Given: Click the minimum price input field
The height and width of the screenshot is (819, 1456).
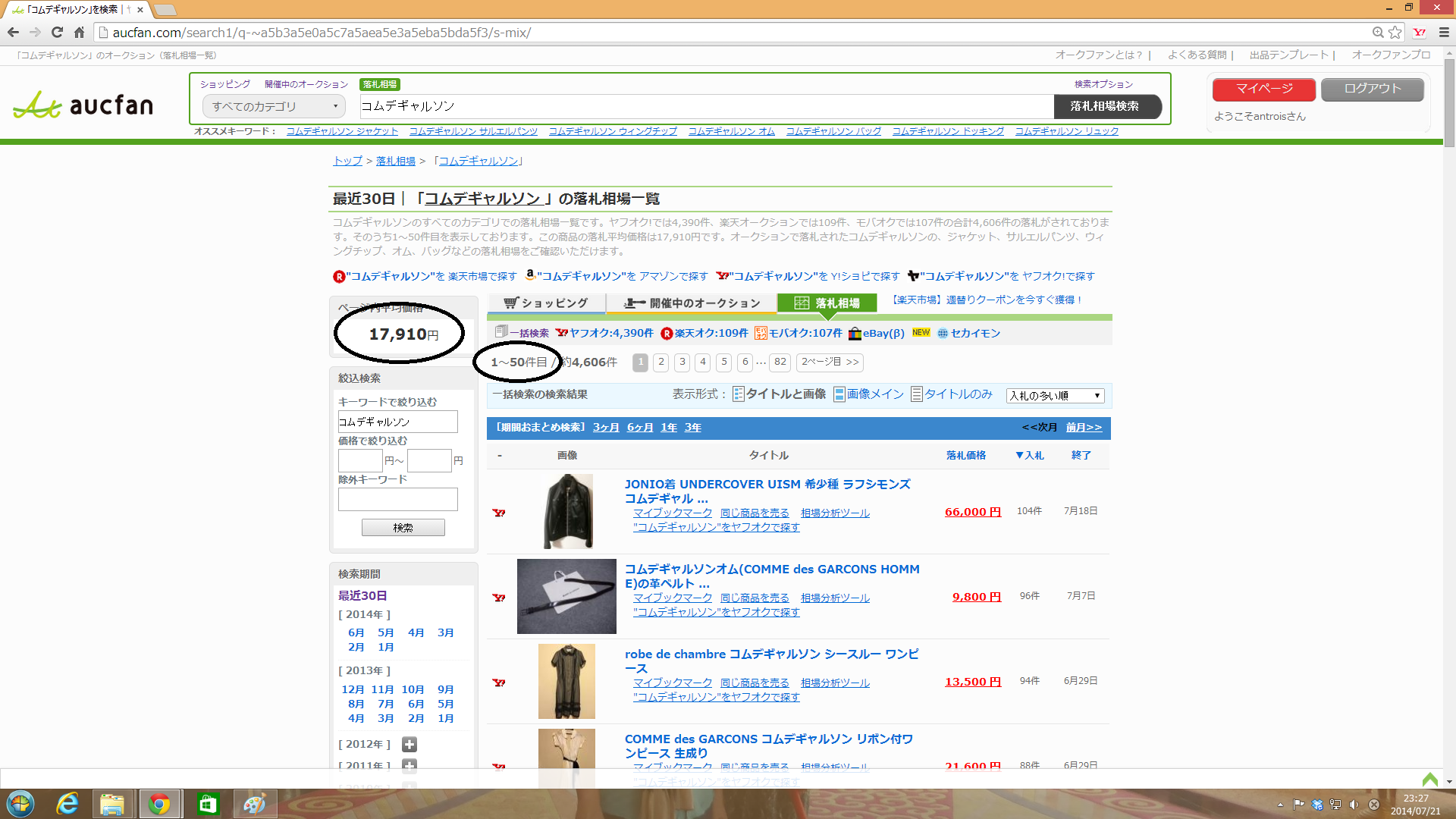Looking at the screenshot, I should coord(360,460).
